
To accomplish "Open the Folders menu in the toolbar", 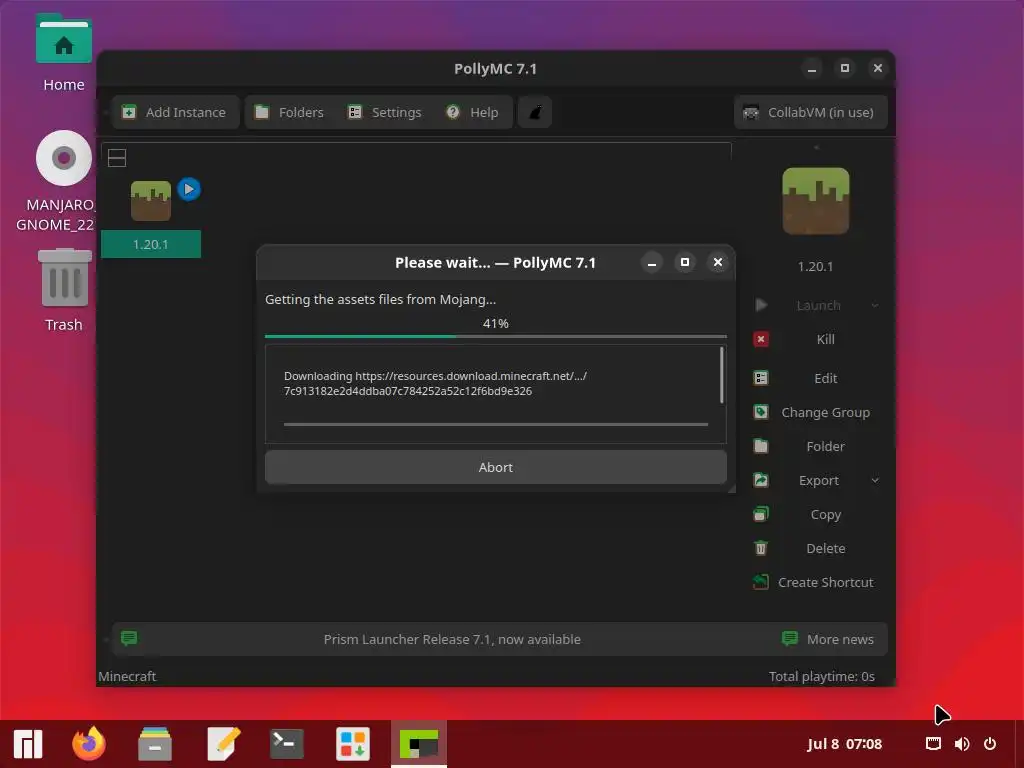I will (x=289, y=112).
